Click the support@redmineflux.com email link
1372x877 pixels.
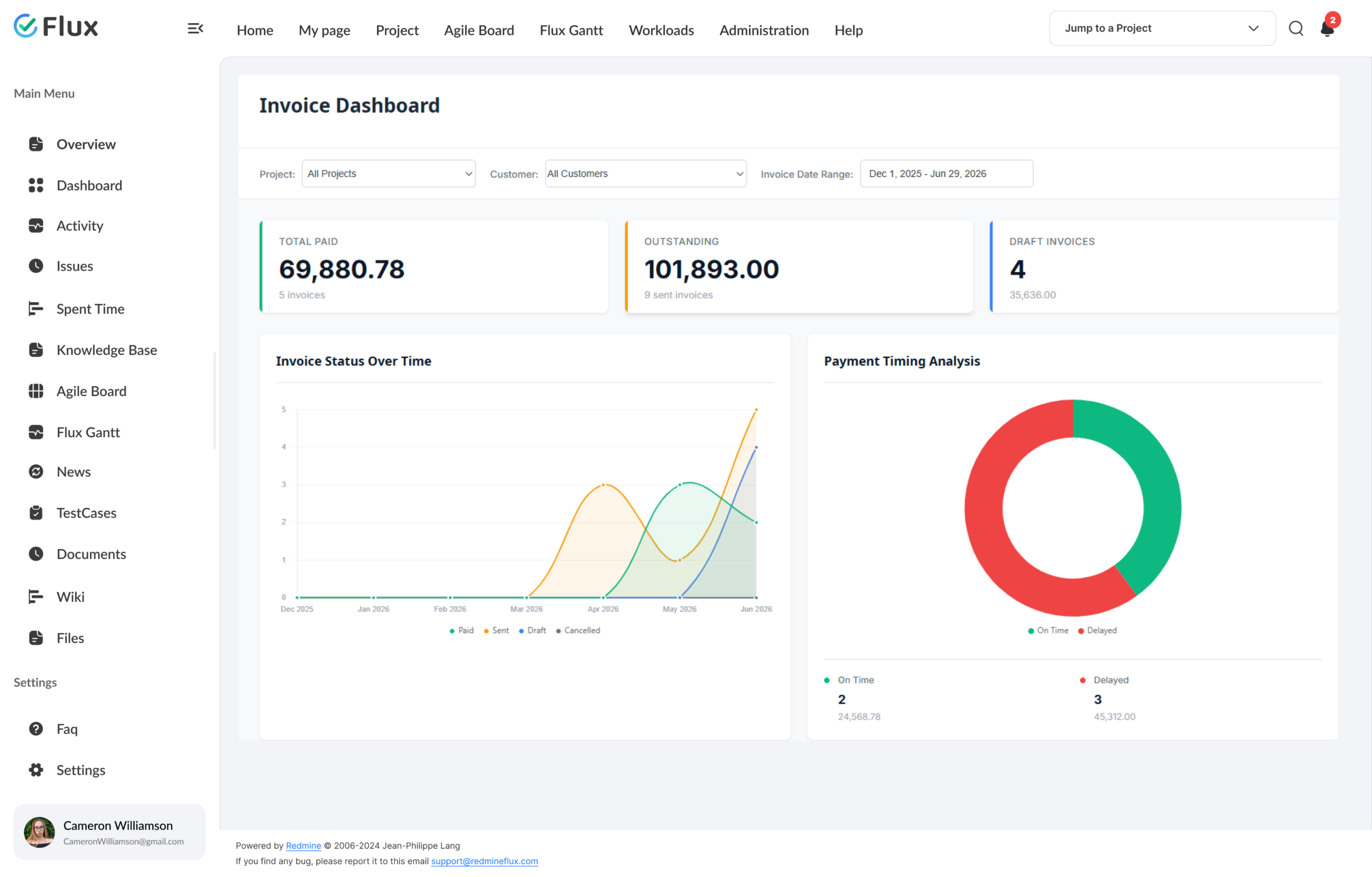coord(484,861)
